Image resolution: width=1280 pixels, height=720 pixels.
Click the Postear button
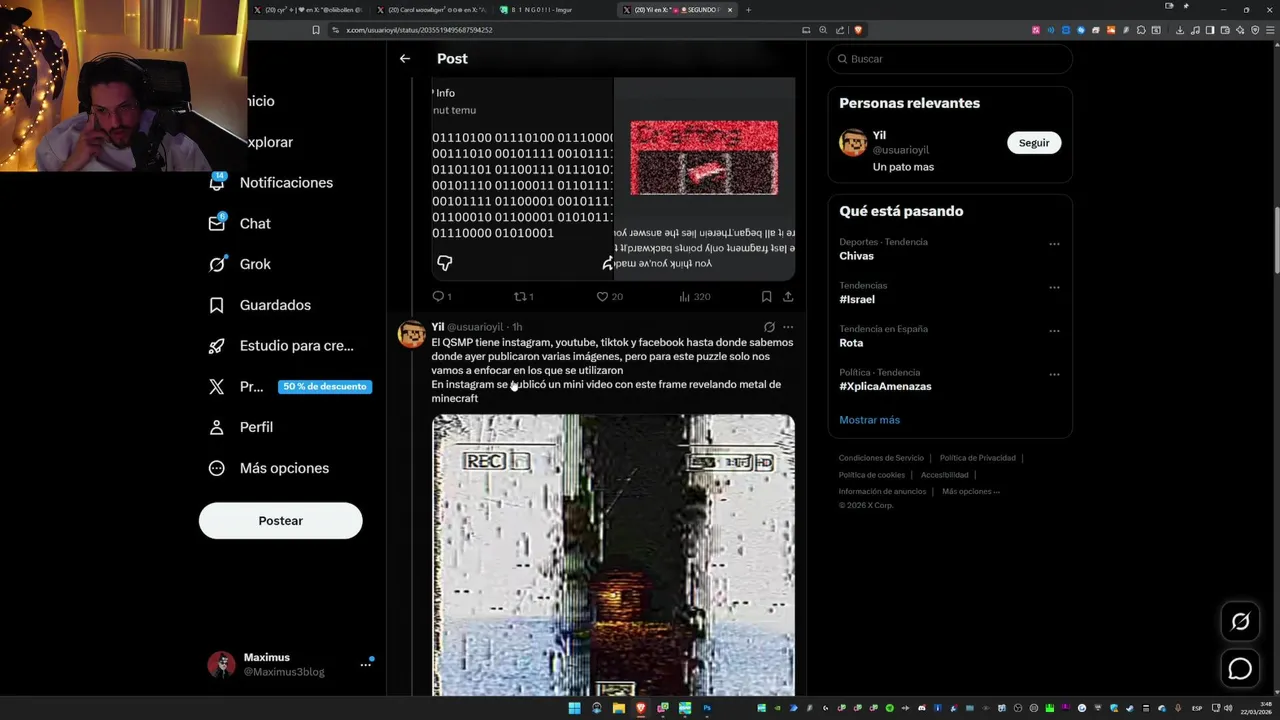coord(281,521)
